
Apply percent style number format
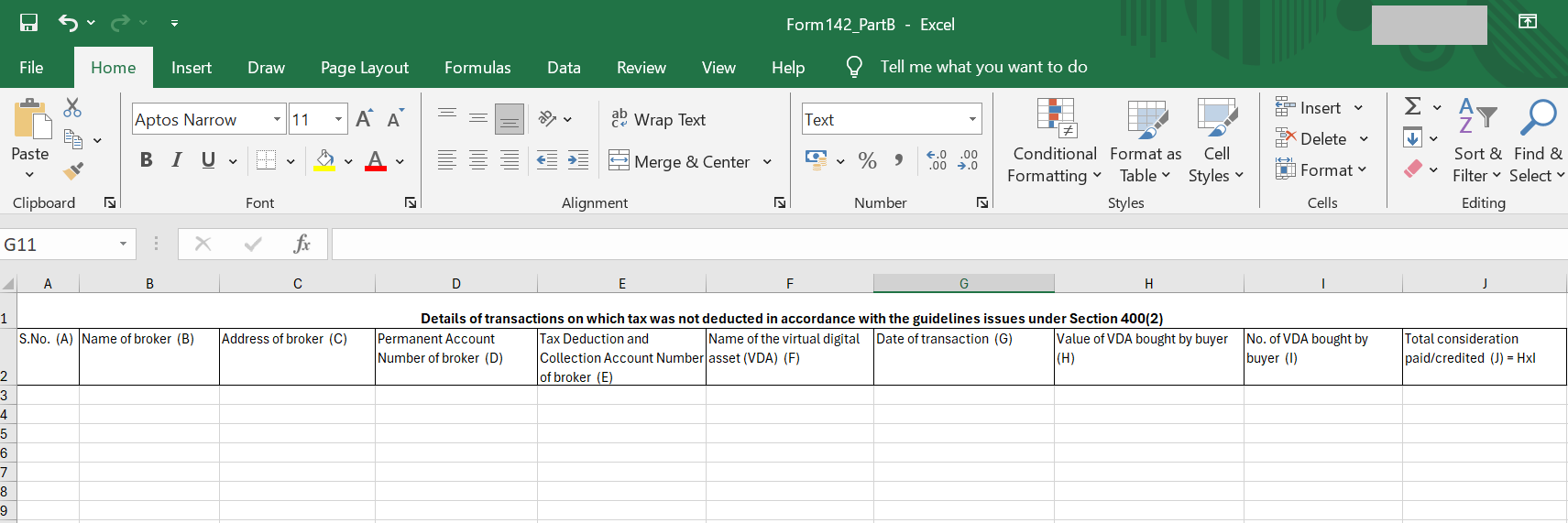click(x=867, y=160)
